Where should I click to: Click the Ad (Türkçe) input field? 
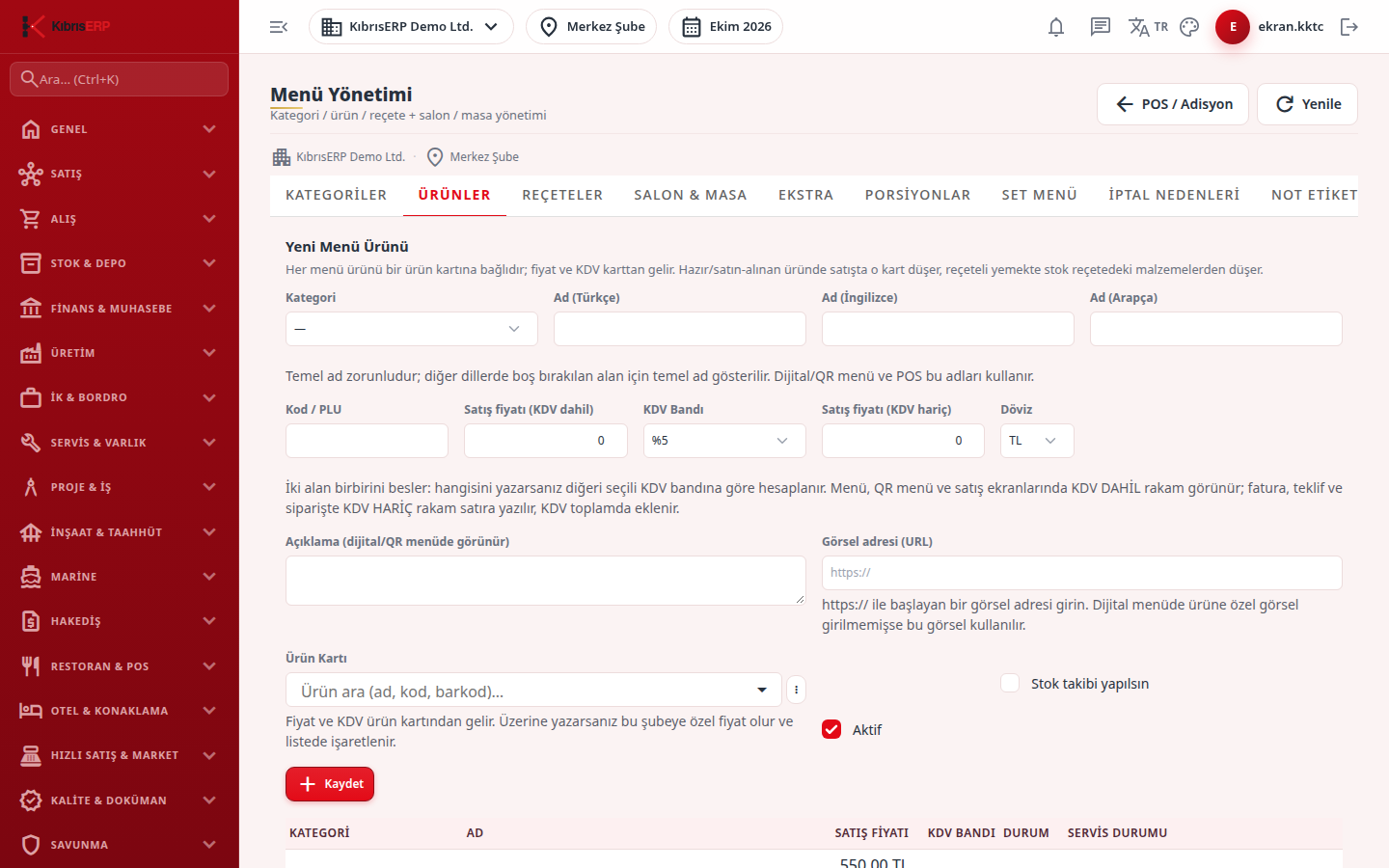coord(680,329)
